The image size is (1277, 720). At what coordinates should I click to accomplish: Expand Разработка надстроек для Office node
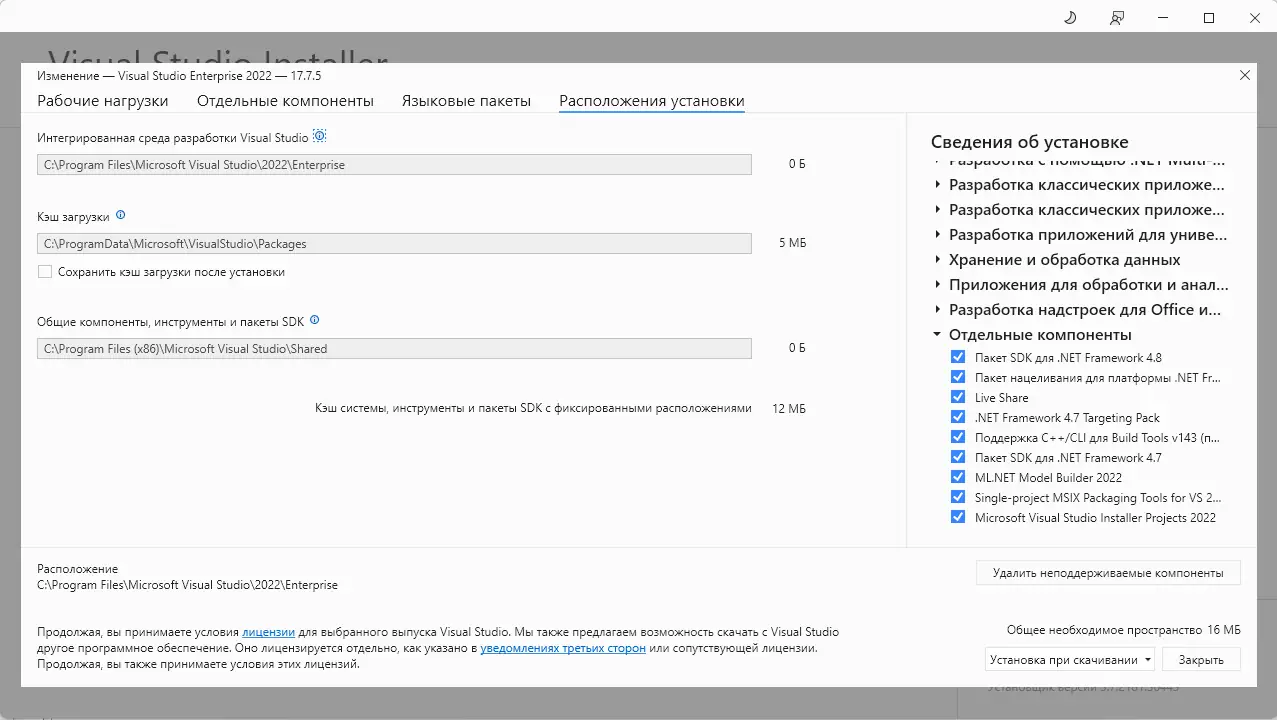tap(937, 310)
